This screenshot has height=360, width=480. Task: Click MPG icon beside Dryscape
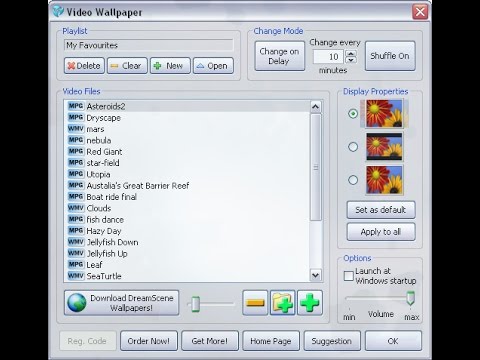tap(76, 117)
